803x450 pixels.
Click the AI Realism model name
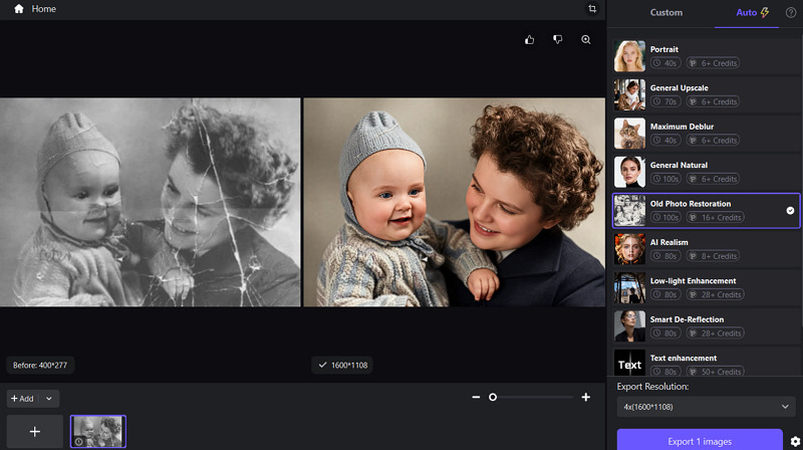click(669, 242)
